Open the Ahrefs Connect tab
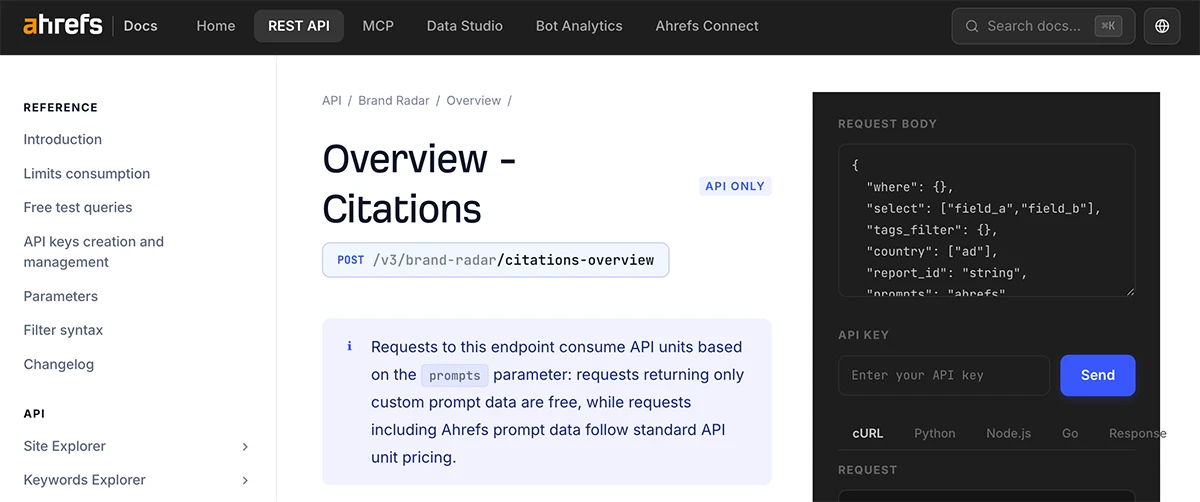The height and width of the screenshot is (502, 1200). click(707, 26)
